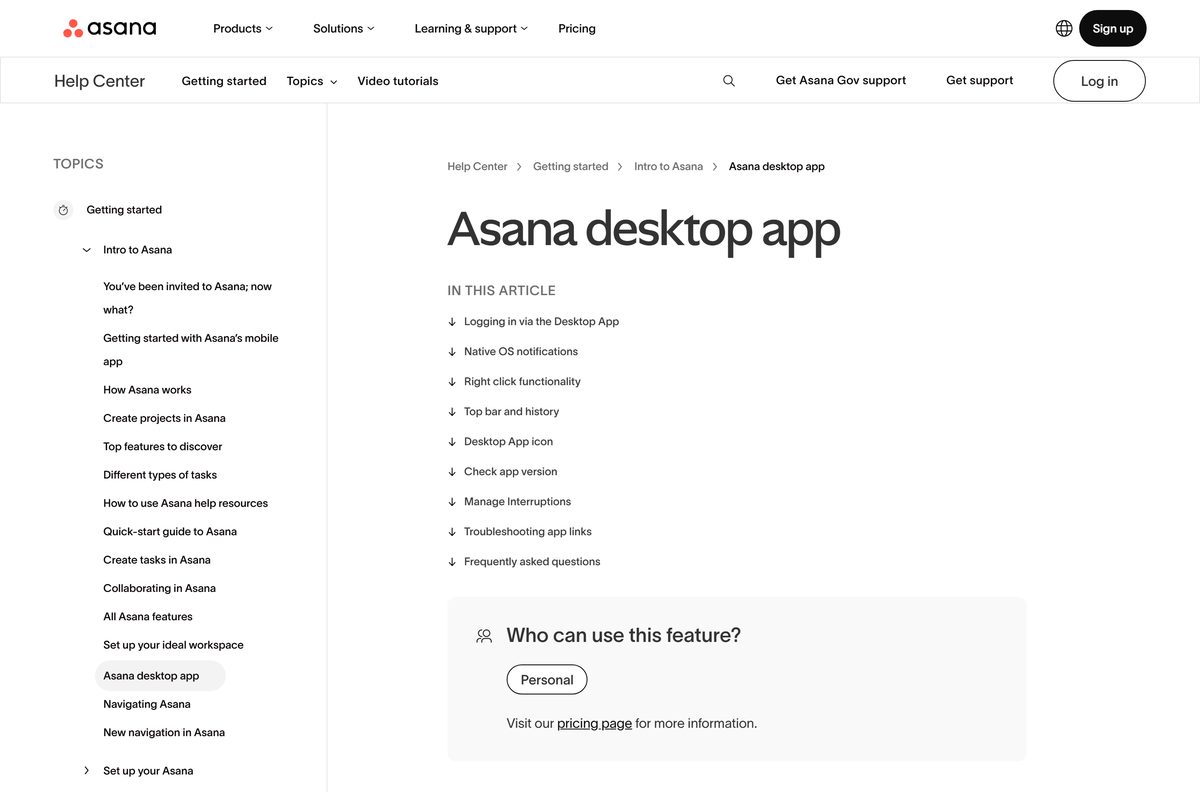The width and height of the screenshot is (1200, 792).
Task: Select Asana desktop app in sidebar
Action: coord(160,676)
